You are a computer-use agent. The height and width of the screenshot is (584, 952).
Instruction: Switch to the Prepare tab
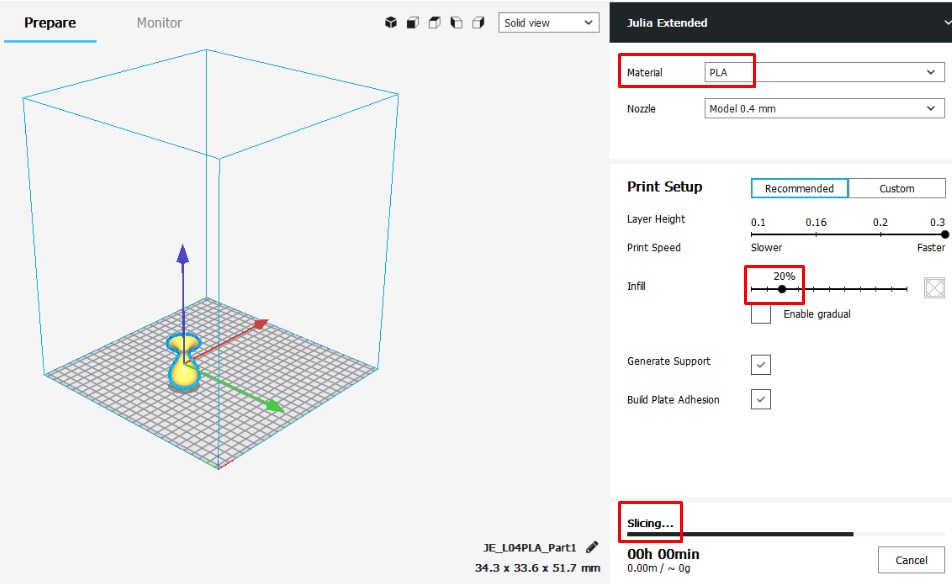tap(50, 23)
